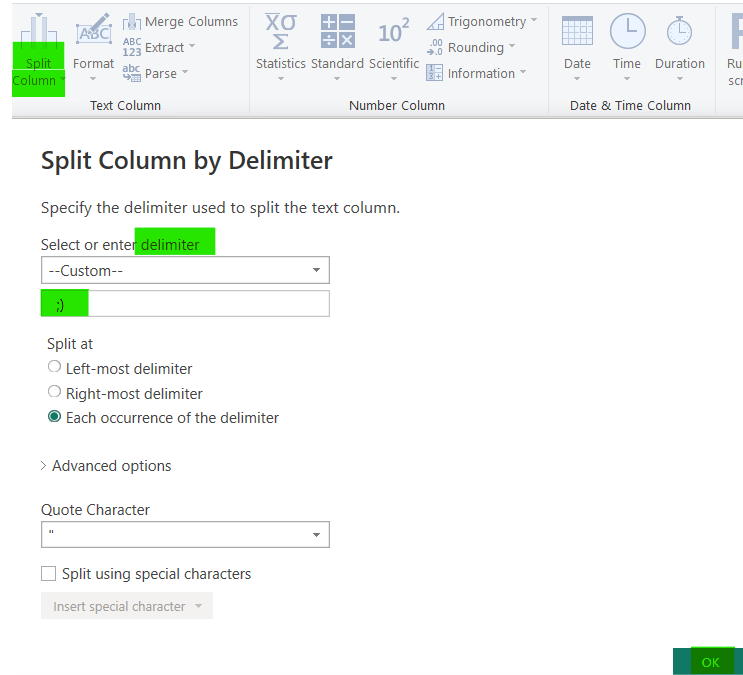Viewport: 743px width, 675px height.
Task: Open the Scientific operations menu
Action: (394, 47)
